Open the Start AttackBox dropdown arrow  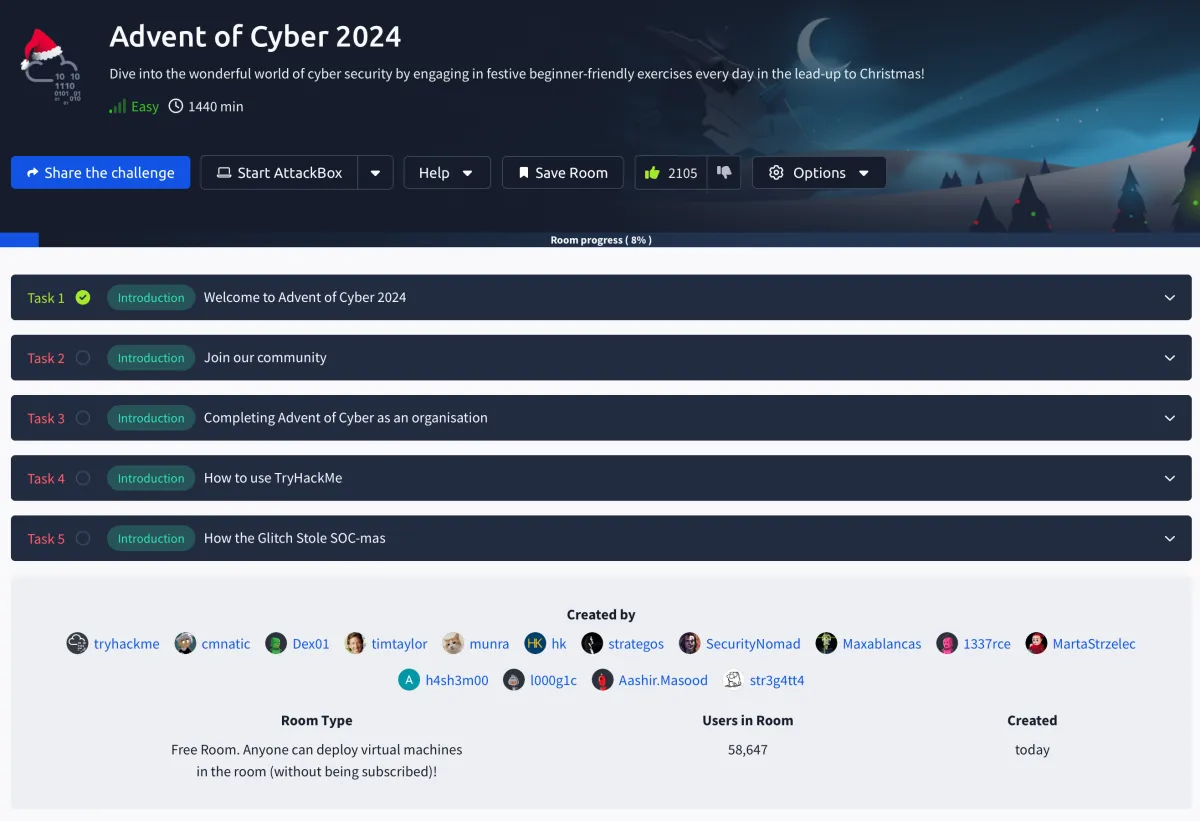(x=375, y=173)
